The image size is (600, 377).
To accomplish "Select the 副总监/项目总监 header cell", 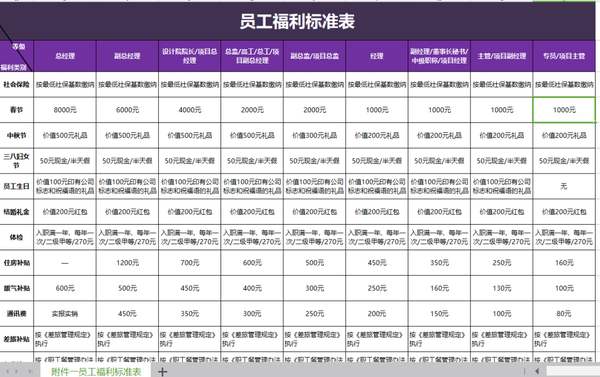I will tap(315, 56).
